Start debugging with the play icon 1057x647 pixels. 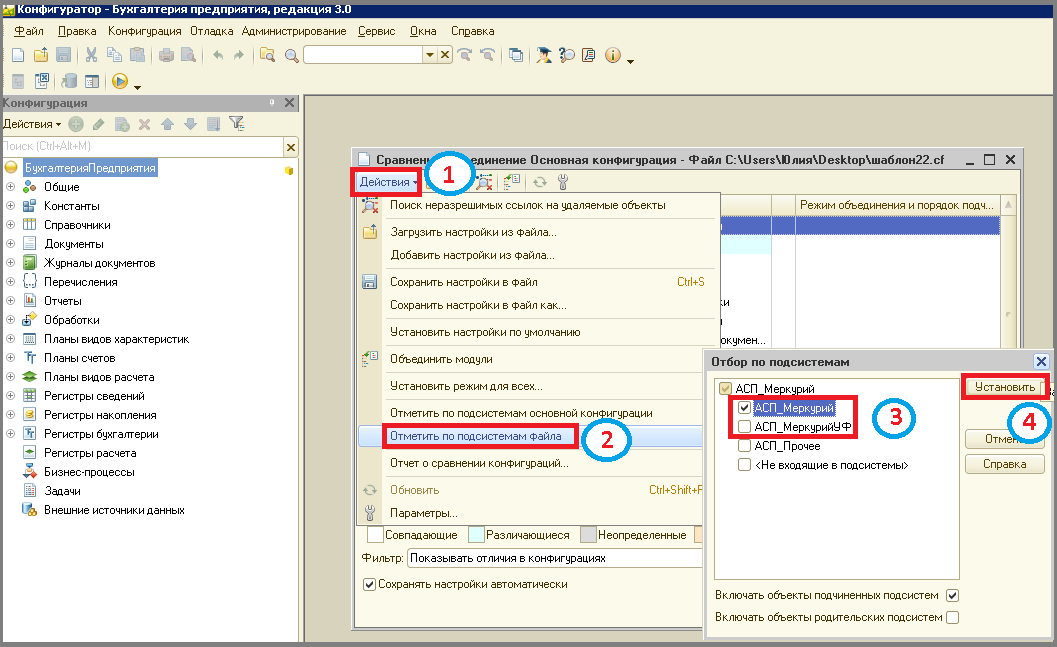coord(120,82)
